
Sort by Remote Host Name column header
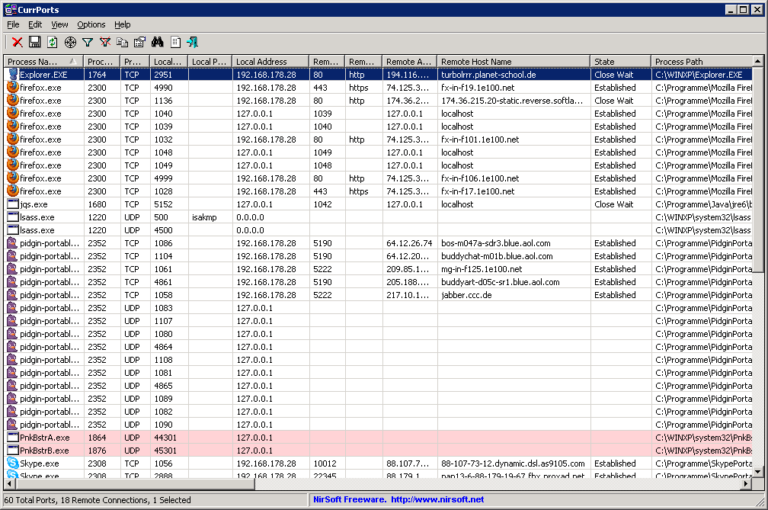click(514, 62)
